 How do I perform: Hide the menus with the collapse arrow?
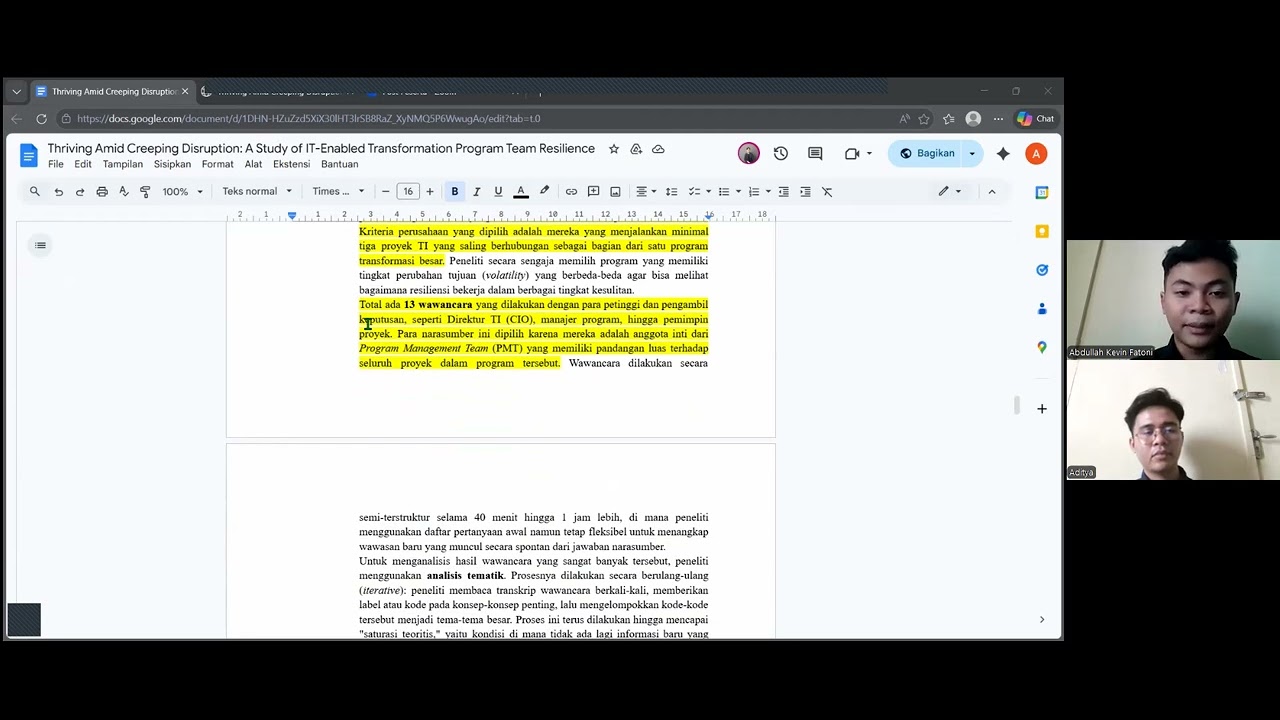coord(992,191)
